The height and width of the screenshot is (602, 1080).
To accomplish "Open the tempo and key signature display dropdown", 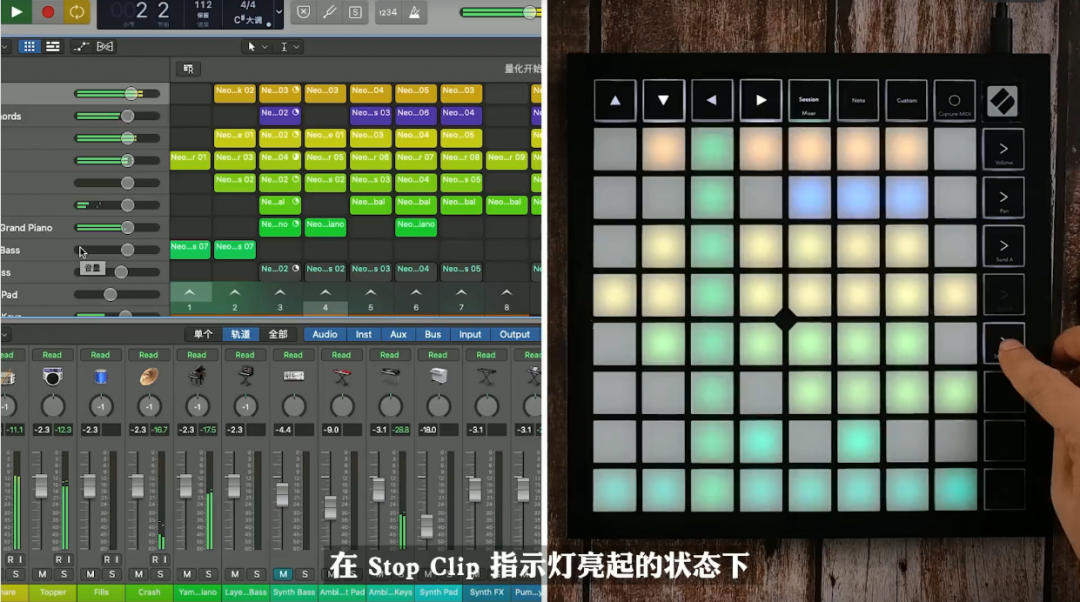I will (x=278, y=12).
